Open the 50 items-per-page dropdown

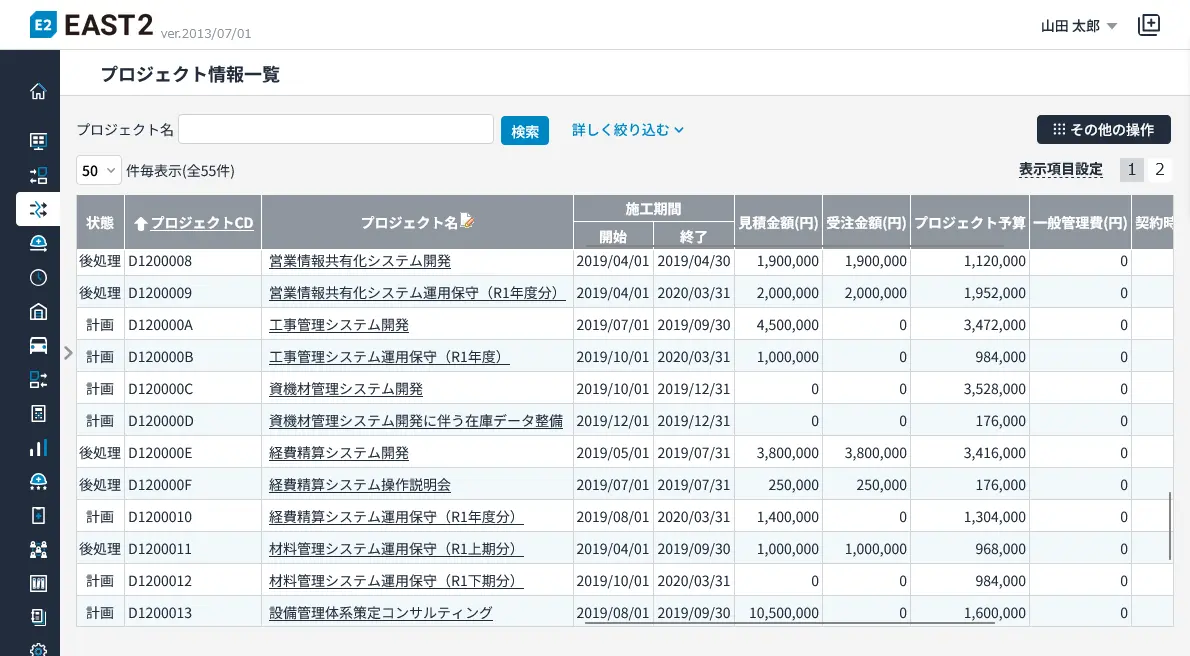pos(98,171)
